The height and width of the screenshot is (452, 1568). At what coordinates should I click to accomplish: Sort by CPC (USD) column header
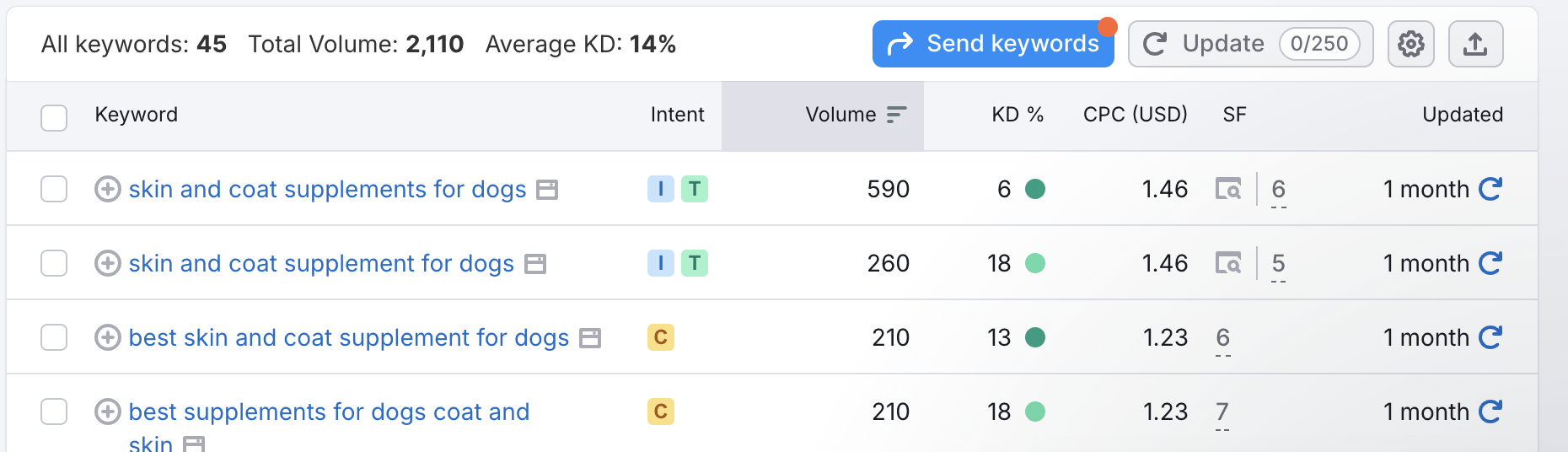point(1135,115)
